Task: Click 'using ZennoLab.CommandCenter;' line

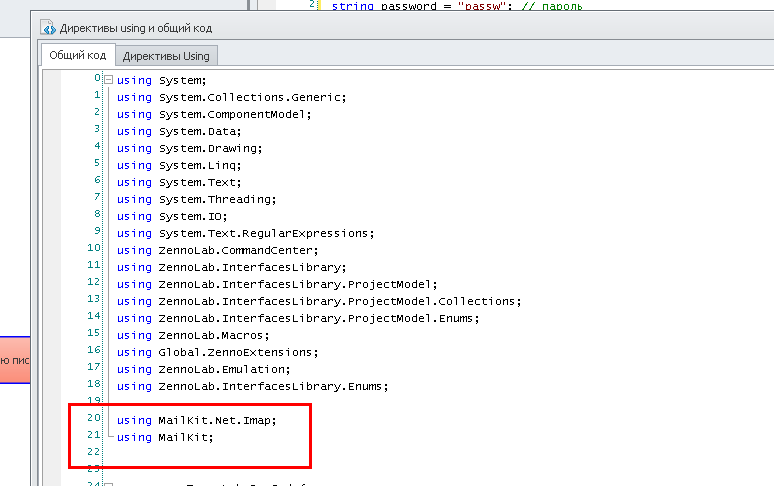Action: coord(217,251)
